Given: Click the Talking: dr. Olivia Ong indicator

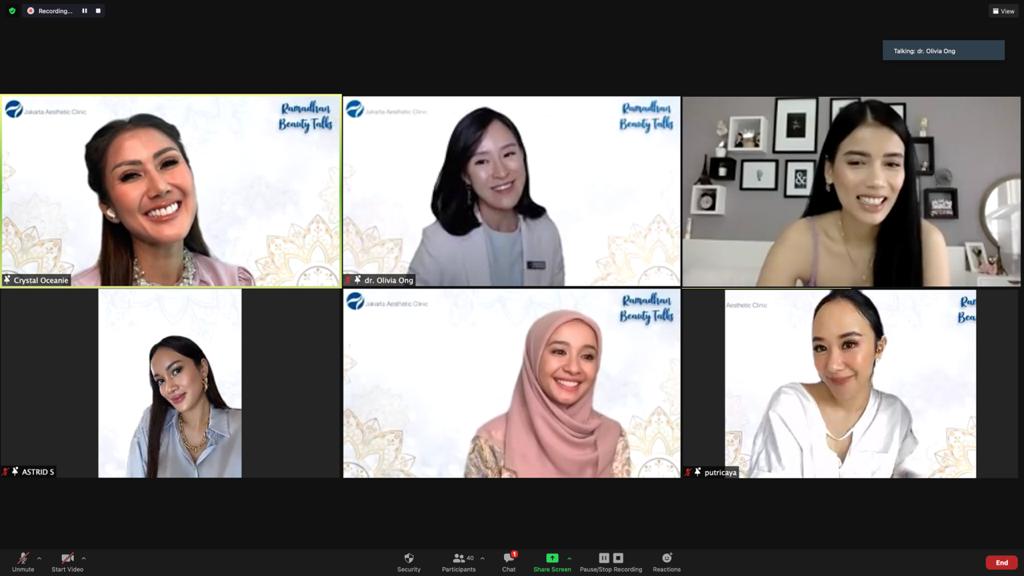Looking at the screenshot, I should (941, 48).
